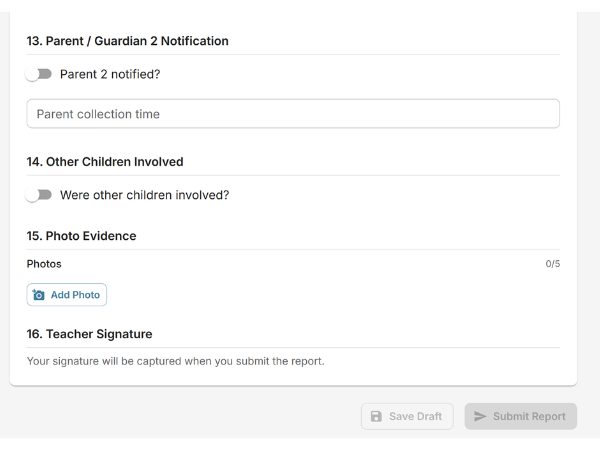Screen dimensions: 600x450
Task: Click the floppy disk icon on Save Draft
Action: 376,416
